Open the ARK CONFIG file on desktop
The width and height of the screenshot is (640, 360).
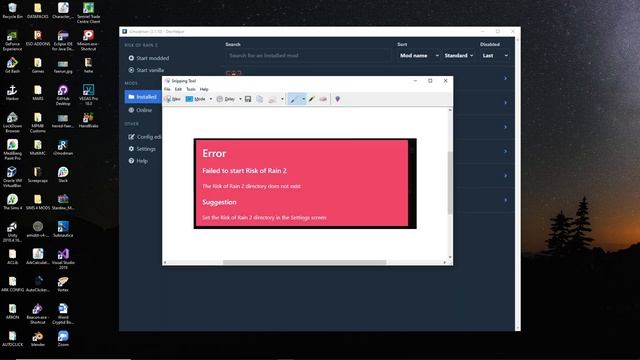(x=12, y=284)
